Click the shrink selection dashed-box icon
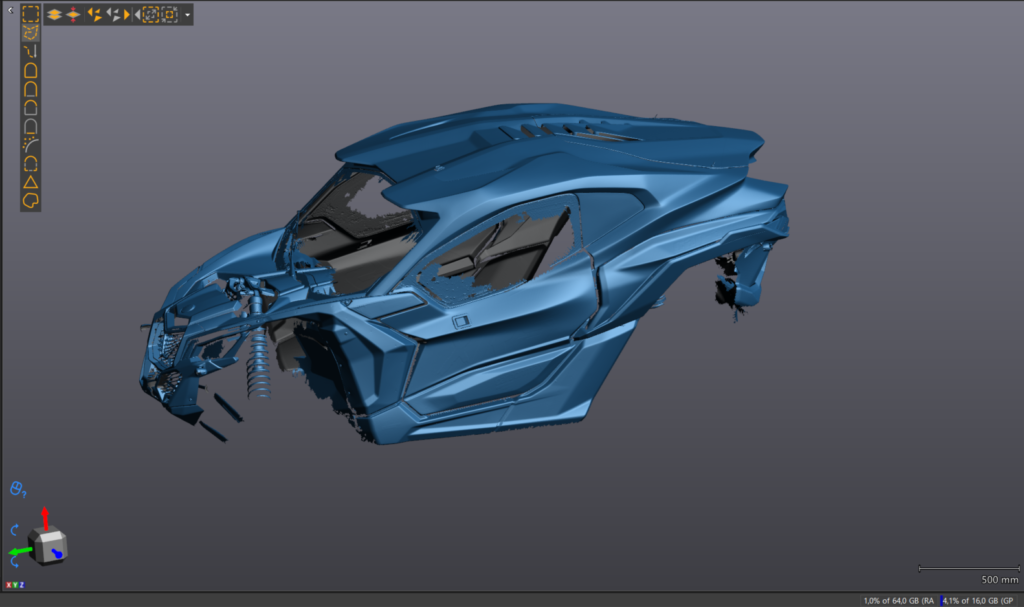1024x607 pixels. (x=169, y=15)
